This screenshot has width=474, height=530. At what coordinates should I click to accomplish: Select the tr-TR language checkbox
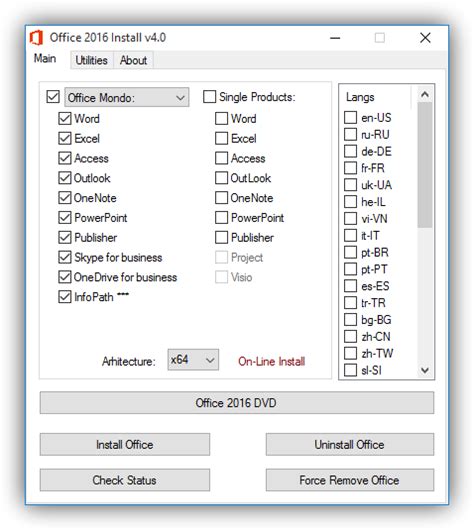[x=351, y=303]
